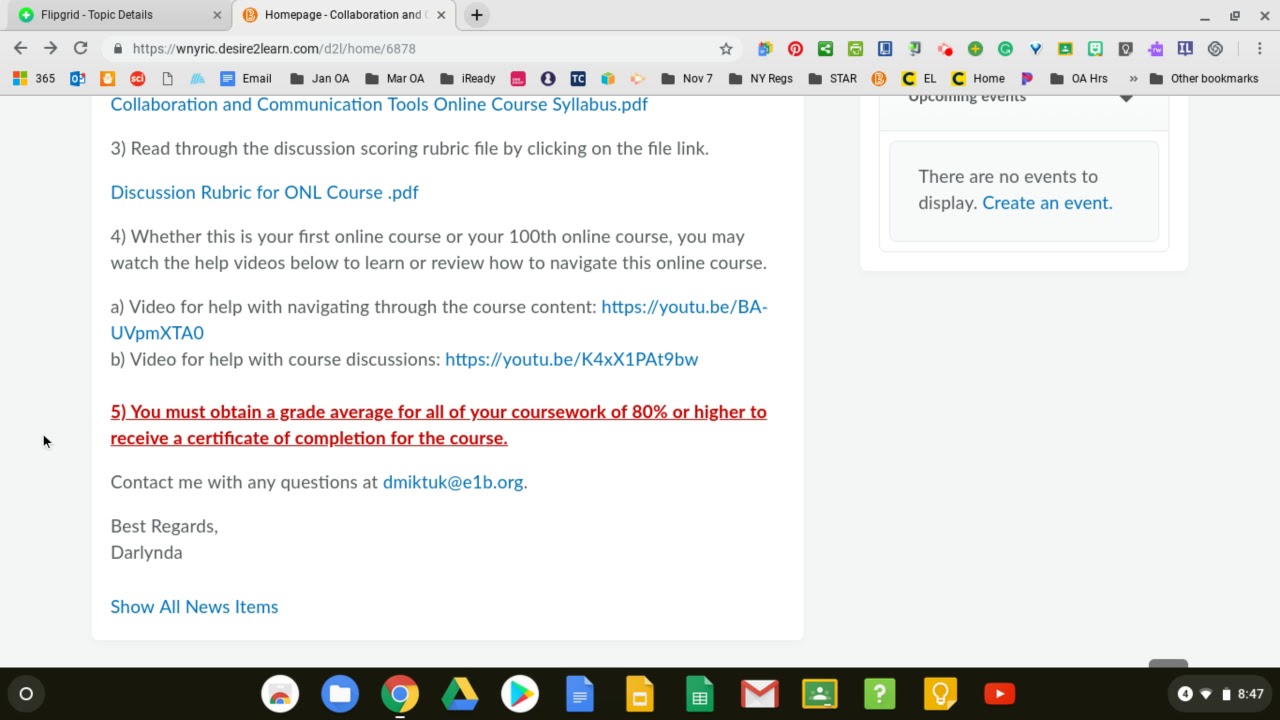Open the system tray clock showing 8:47
This screenshot has height=720, width=1280.
1250,693
